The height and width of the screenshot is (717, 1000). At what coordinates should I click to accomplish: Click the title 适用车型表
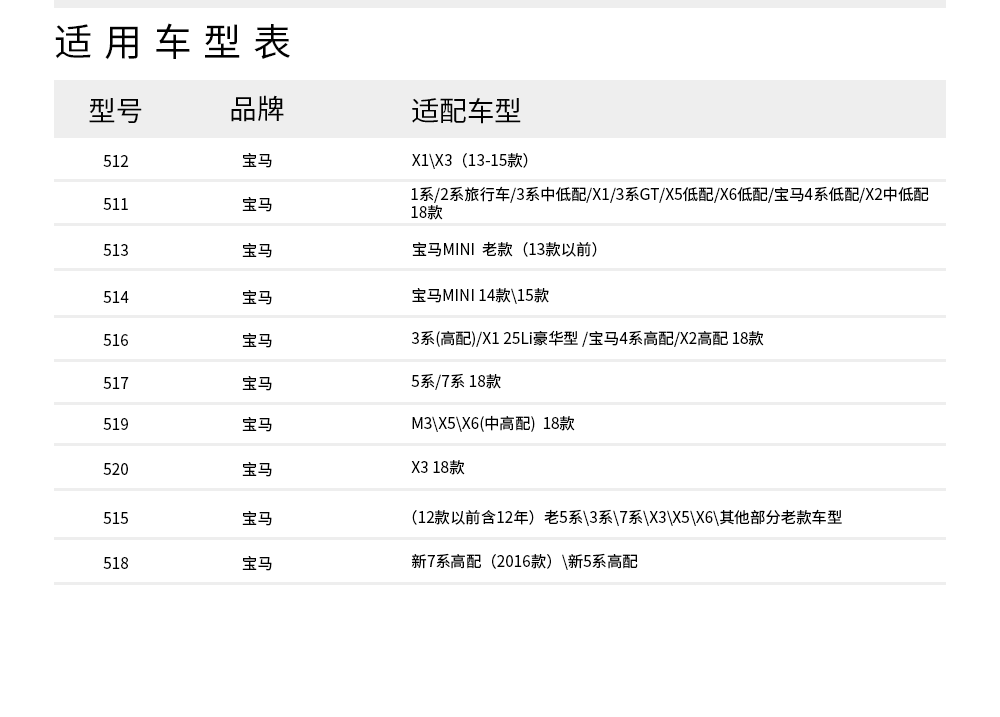click(173, 42)
